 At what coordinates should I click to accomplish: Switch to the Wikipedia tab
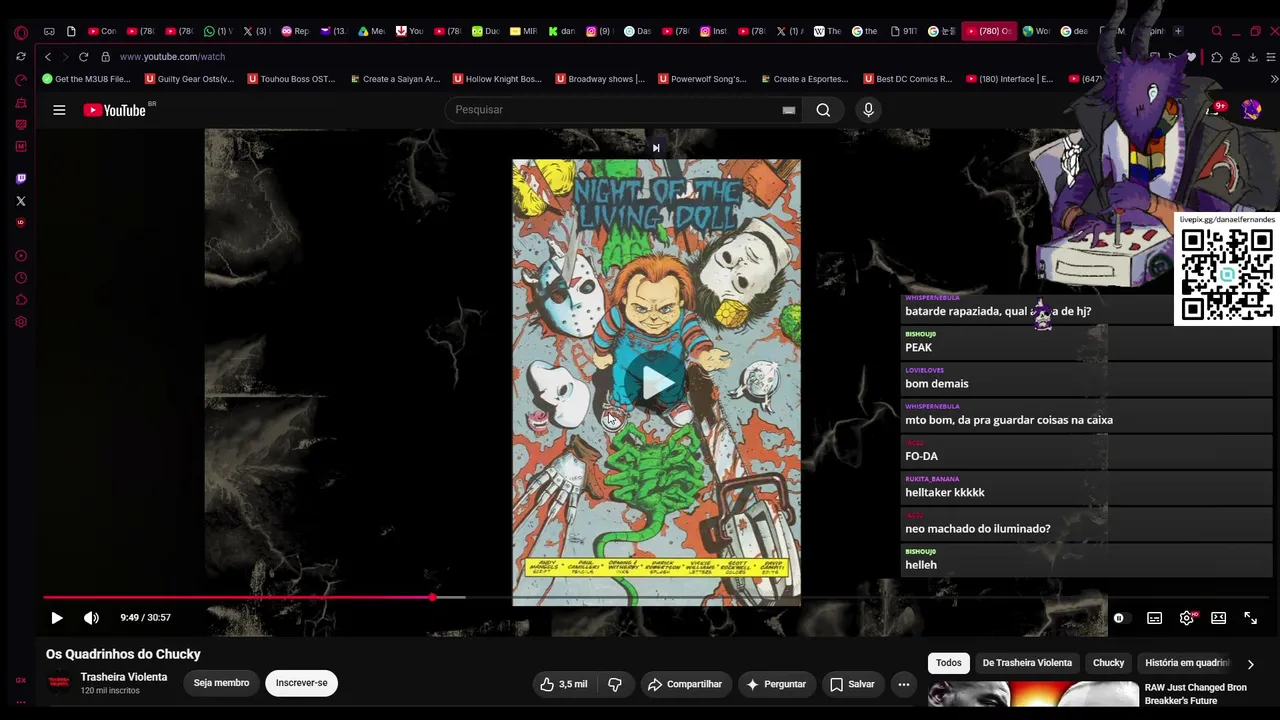(x=827, y=31)
